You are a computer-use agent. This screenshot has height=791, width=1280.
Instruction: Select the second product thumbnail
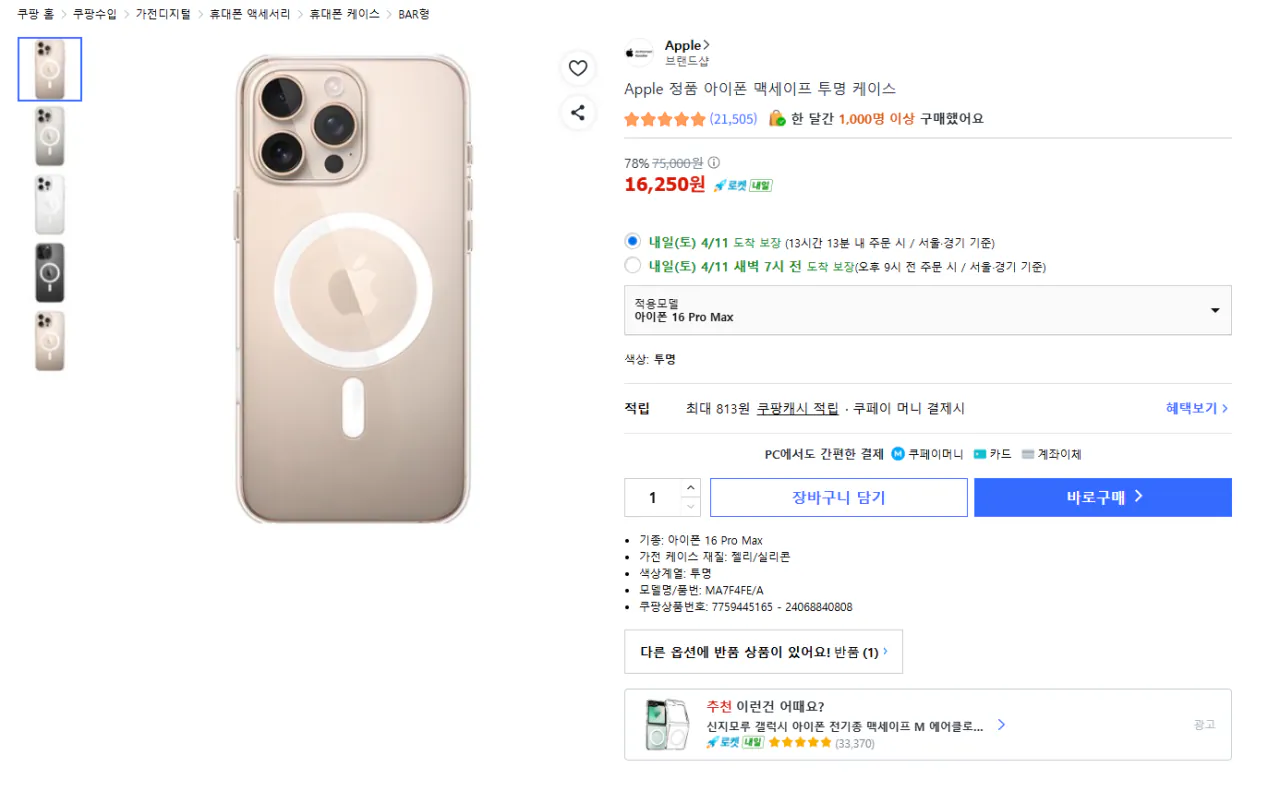point(49,136)
